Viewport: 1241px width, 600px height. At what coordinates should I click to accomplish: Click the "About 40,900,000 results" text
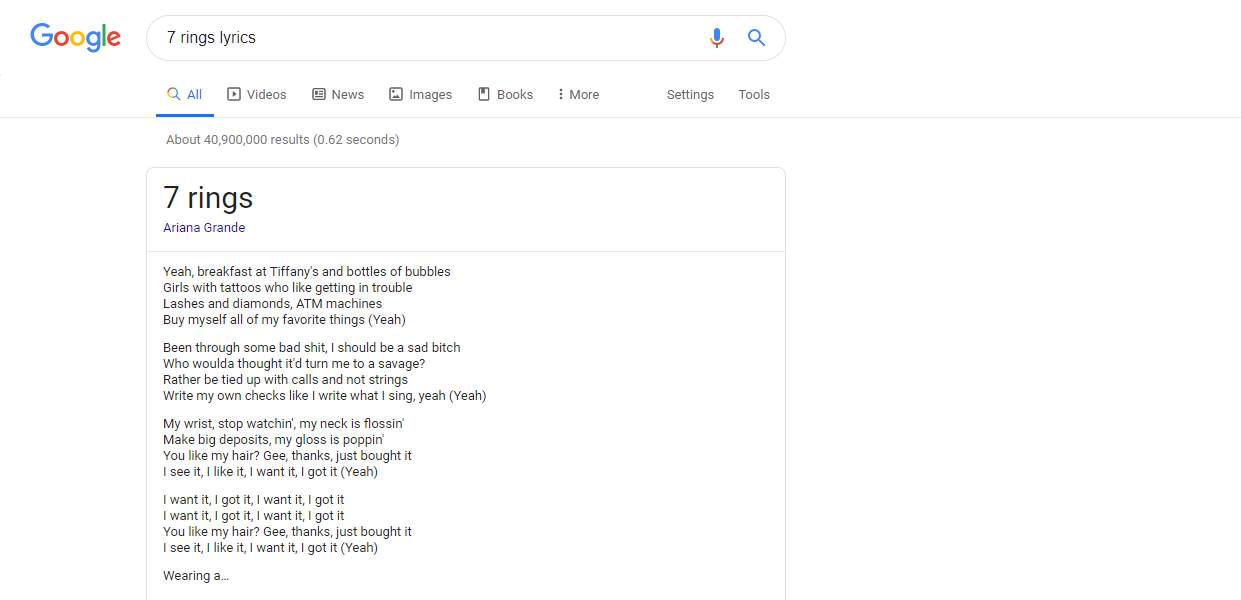pyautogui.click(x=282, y=140)
